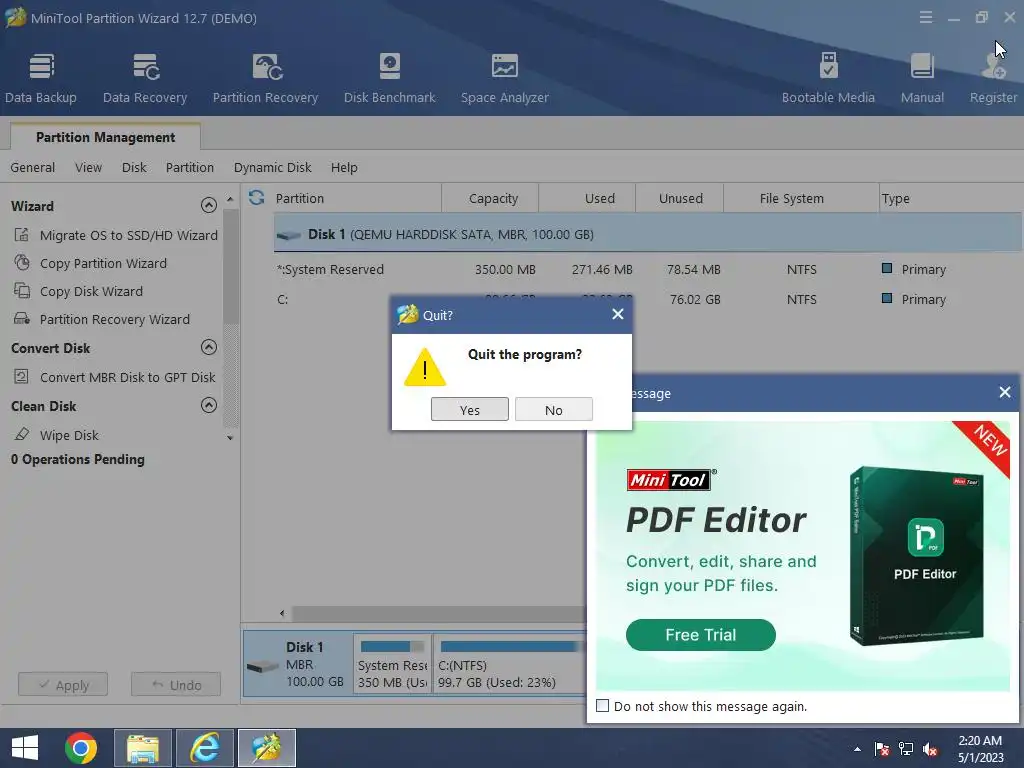1024x768 pixels.
Task: Show hidden system tray icons
Action: coord(857,749)
